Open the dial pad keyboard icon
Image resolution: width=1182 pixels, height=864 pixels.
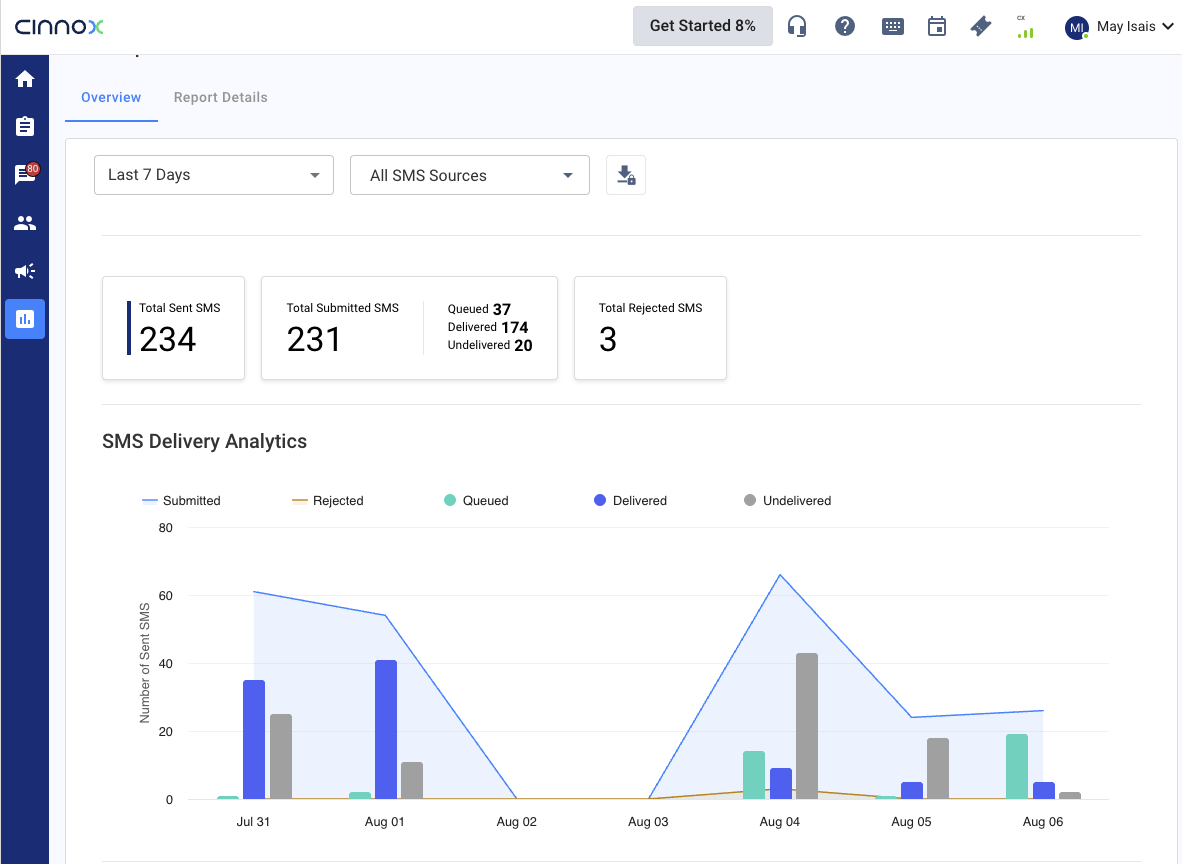tap(892, 27)
